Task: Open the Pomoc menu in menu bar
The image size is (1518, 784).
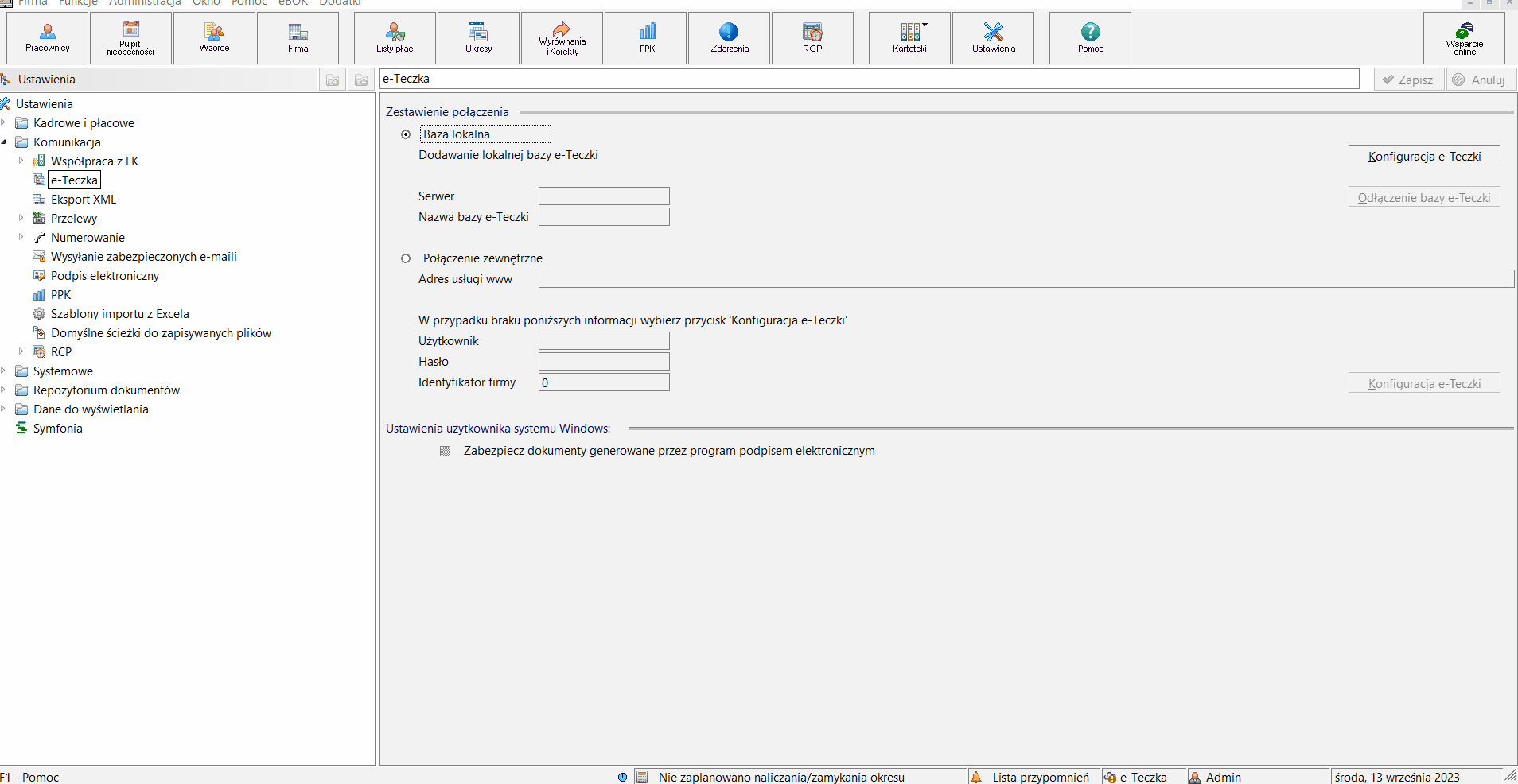Action: (x=249, y=3)
